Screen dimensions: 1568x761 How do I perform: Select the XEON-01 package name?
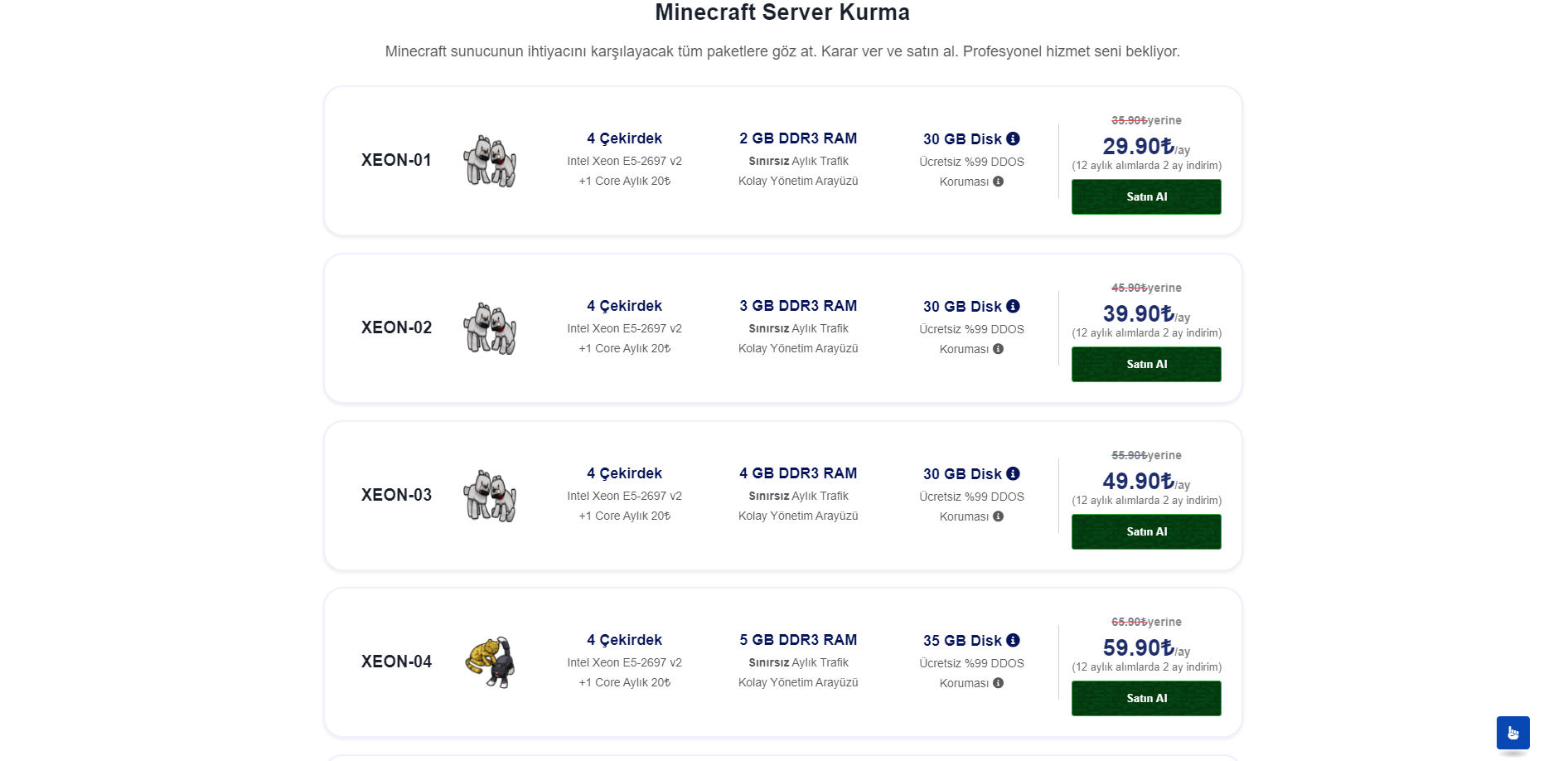tap(396, 160)
